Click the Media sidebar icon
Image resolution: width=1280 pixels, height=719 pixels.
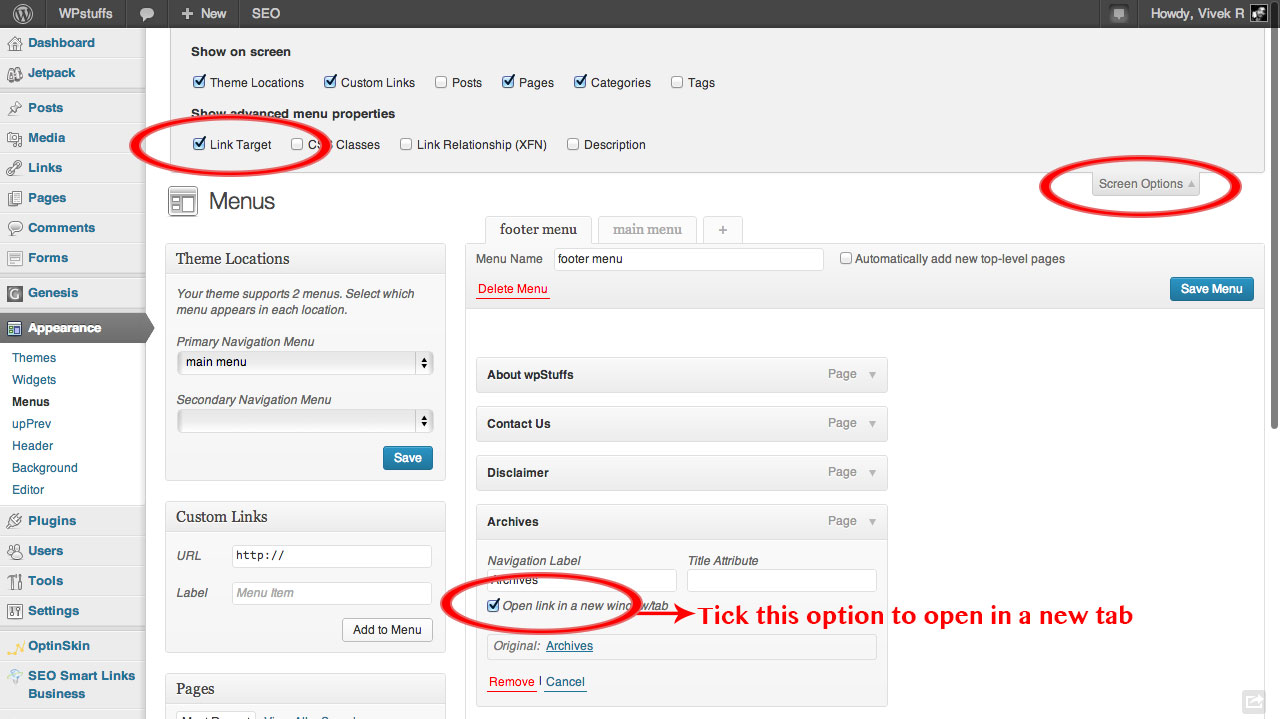pyautogui.click(x=14, y=138)
